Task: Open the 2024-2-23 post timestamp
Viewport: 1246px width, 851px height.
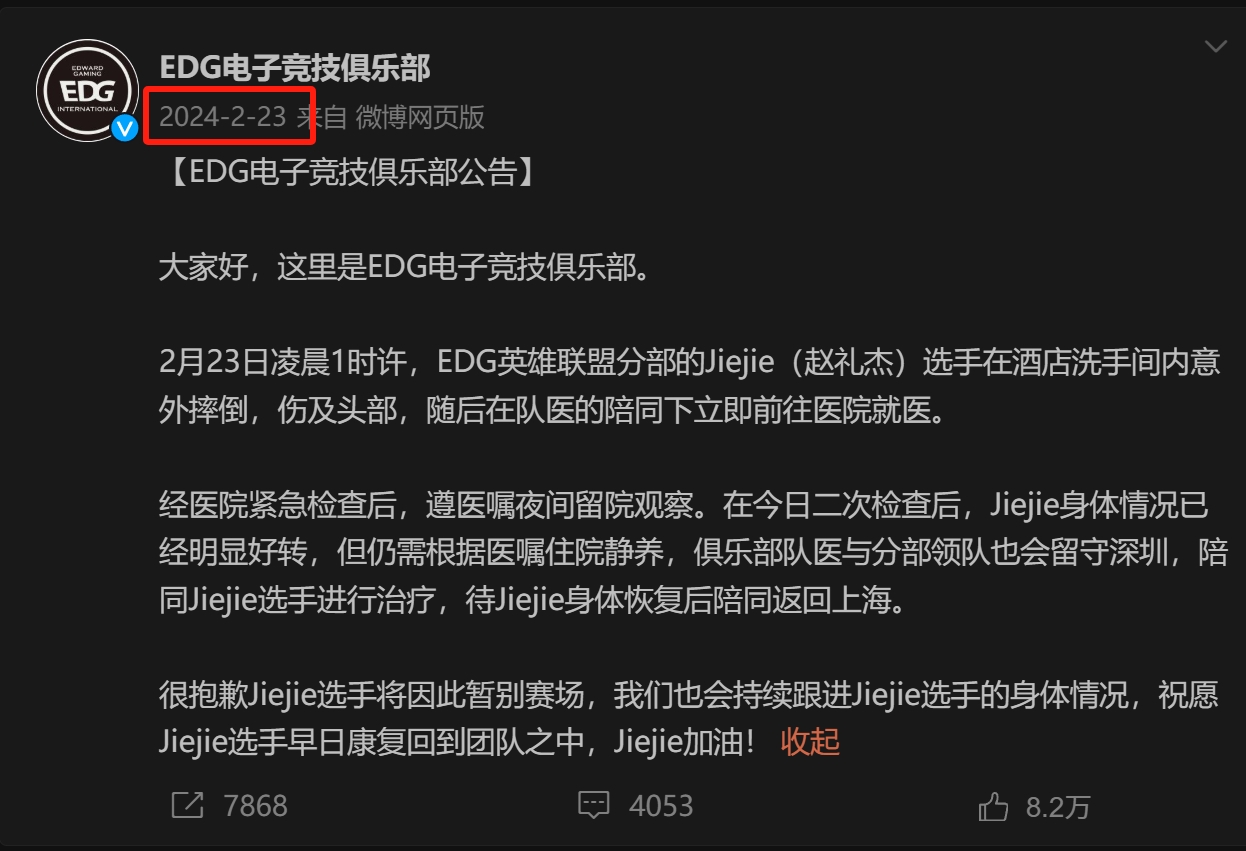Action: 223,117
